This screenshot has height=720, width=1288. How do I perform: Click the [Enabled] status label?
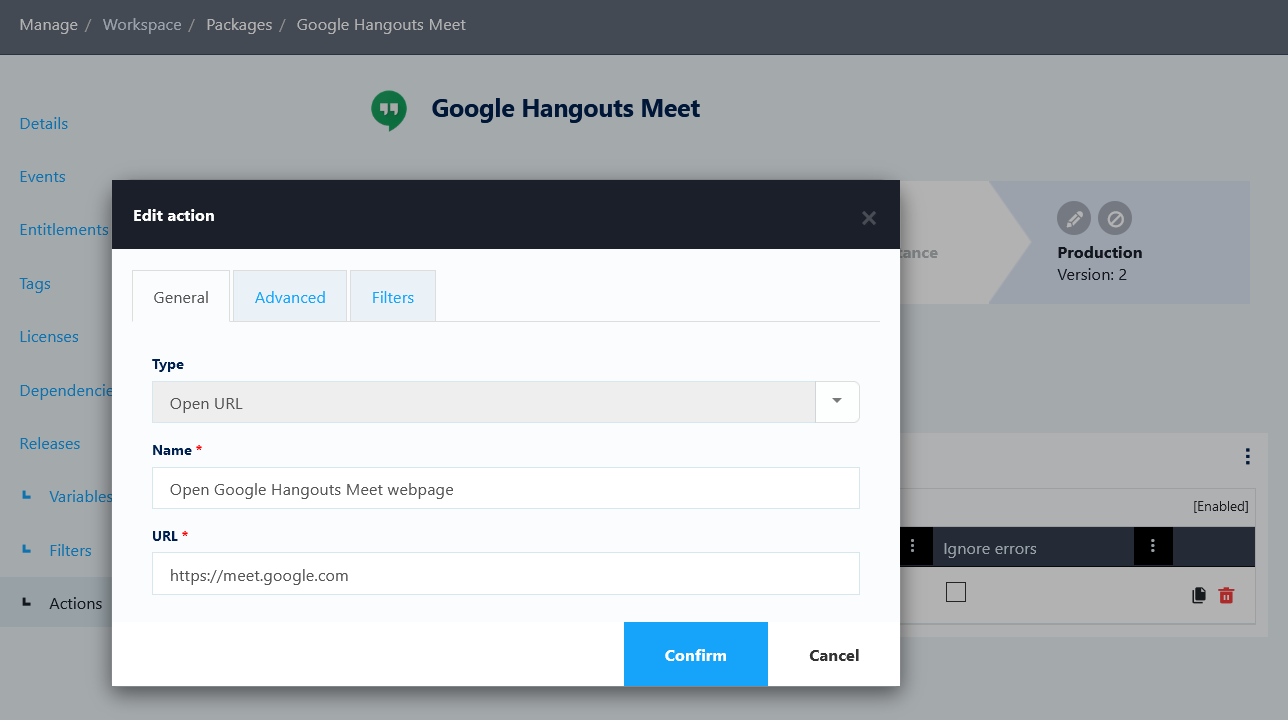pos(1221,507)
